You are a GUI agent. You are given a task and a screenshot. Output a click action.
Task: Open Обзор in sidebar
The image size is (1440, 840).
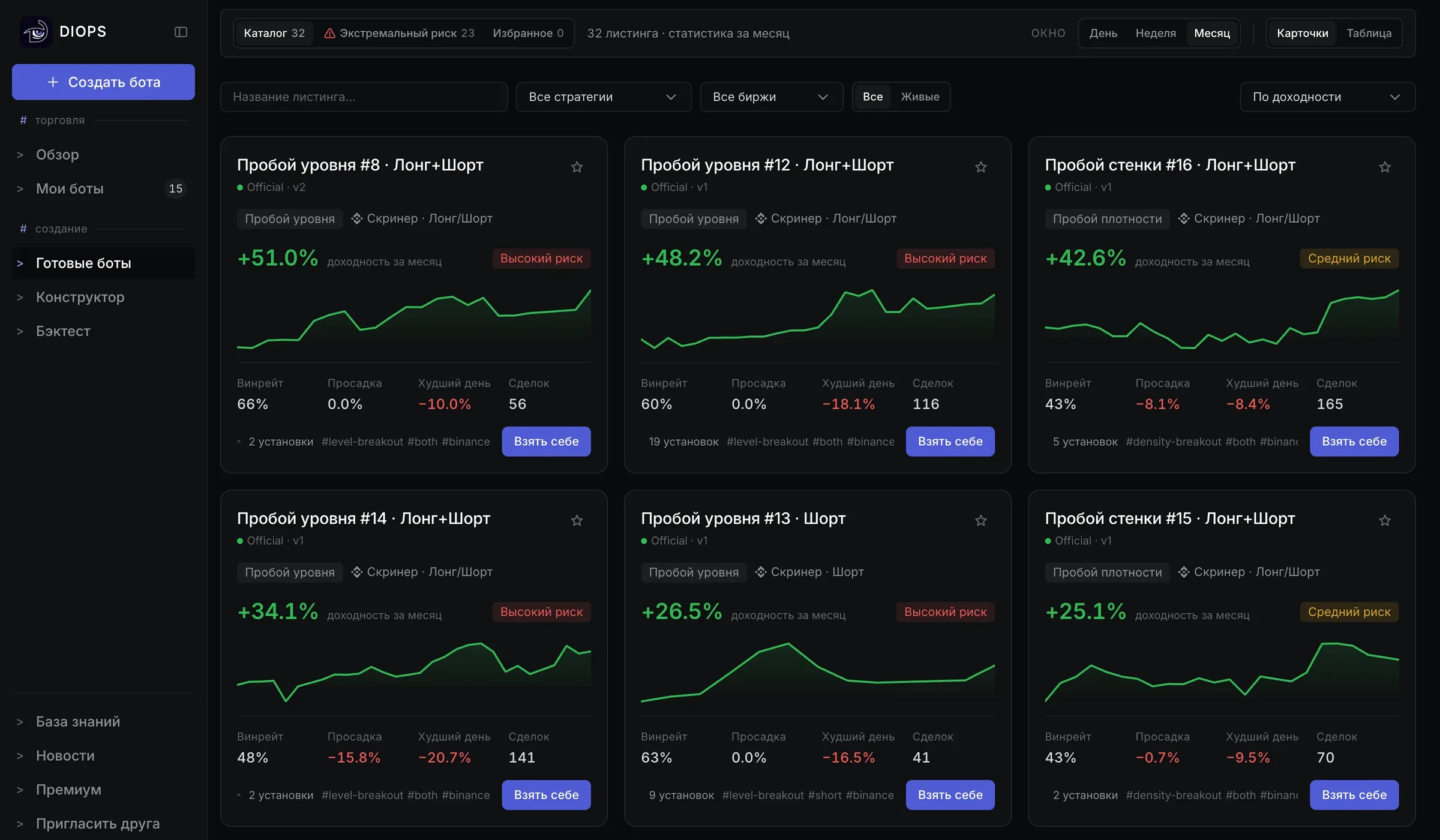point(103,154)
